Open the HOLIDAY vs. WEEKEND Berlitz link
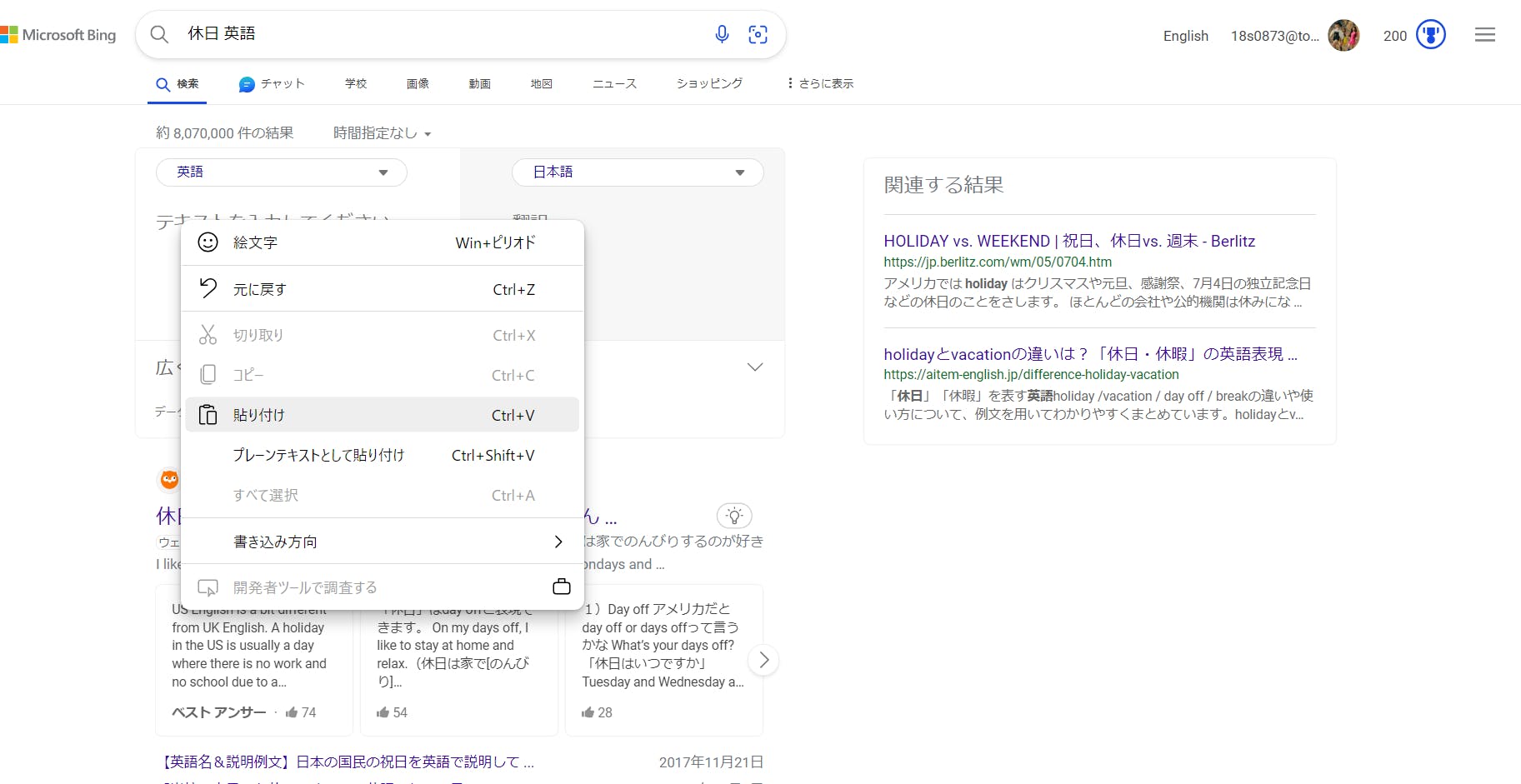This screenshot has height=784, width=1521. (1068, 241)
